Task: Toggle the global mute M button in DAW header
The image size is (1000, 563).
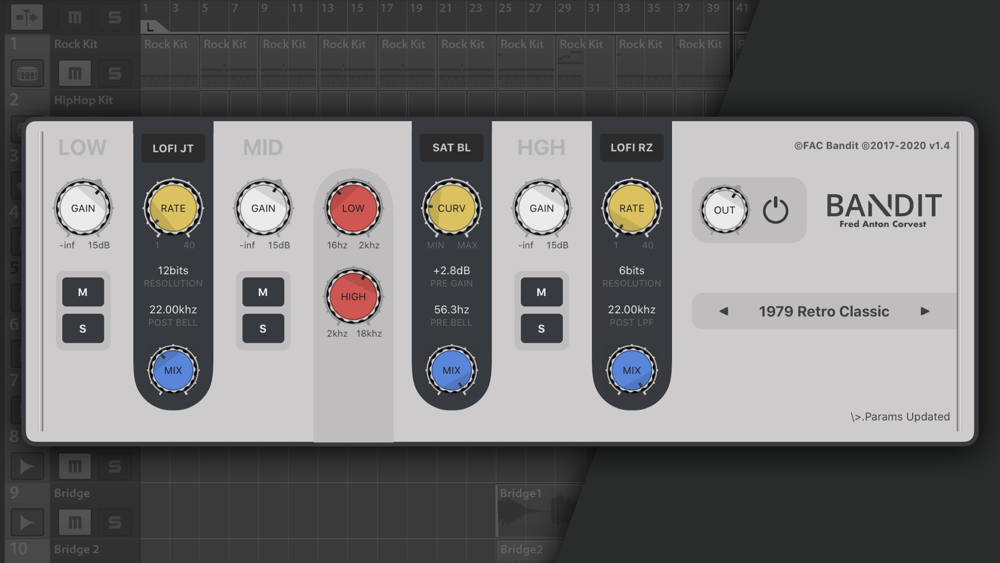Action: pyautogui.click(x=75, y=17)
